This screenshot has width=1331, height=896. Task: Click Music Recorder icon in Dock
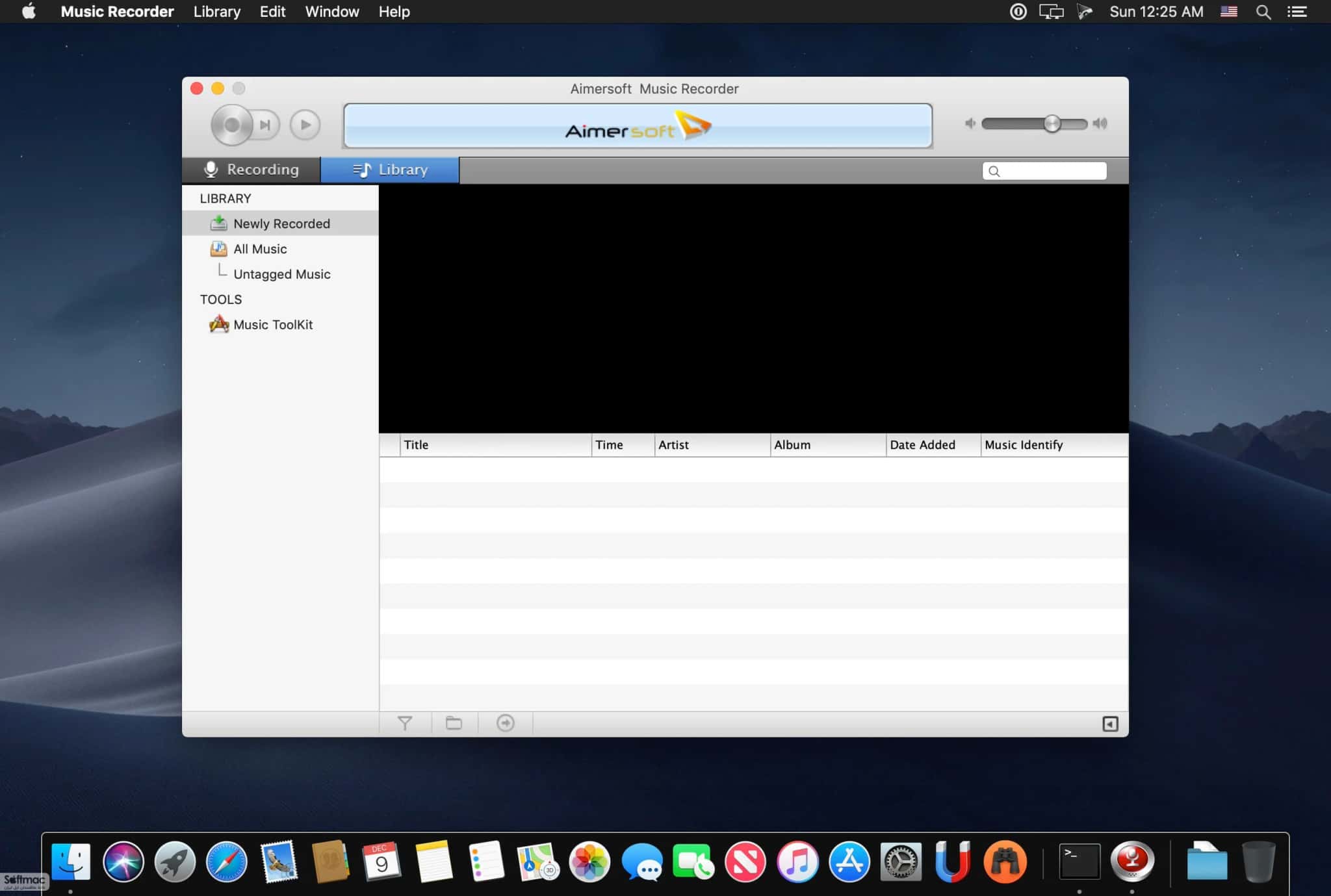tap(1132, 862)
